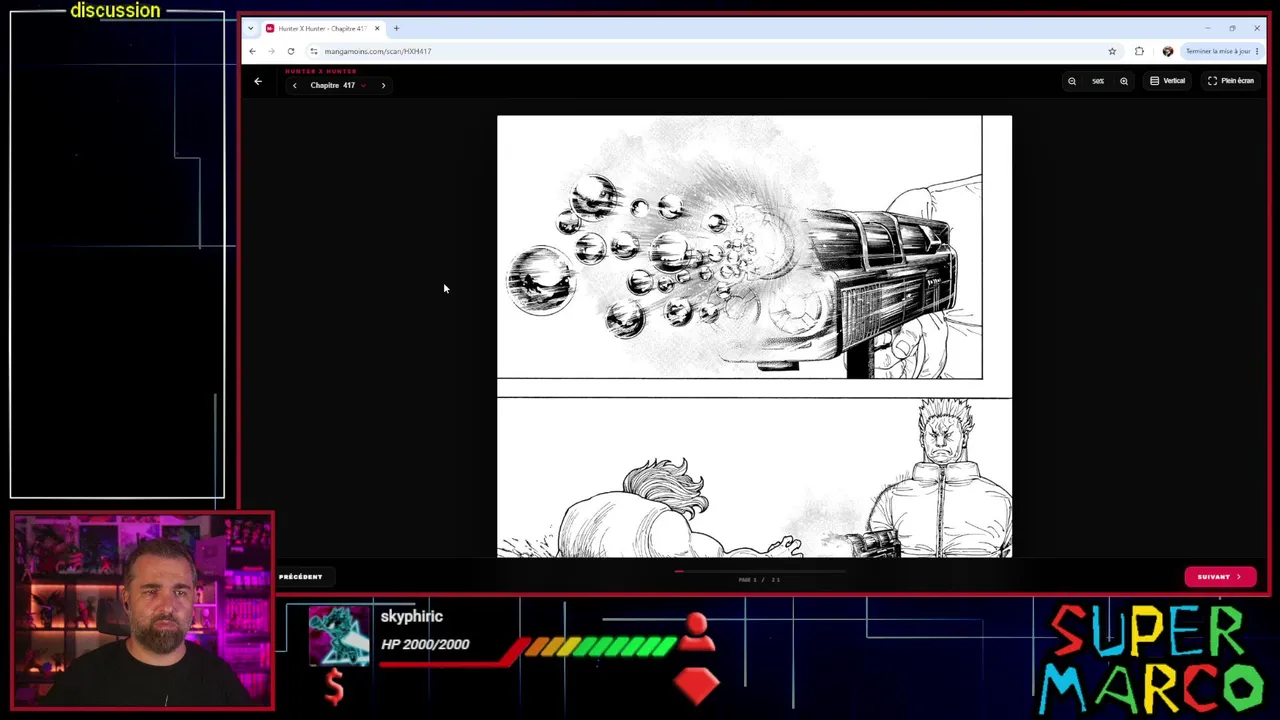
Task: Click the Page 1 / 21 page counter
Action: [759, 580]
